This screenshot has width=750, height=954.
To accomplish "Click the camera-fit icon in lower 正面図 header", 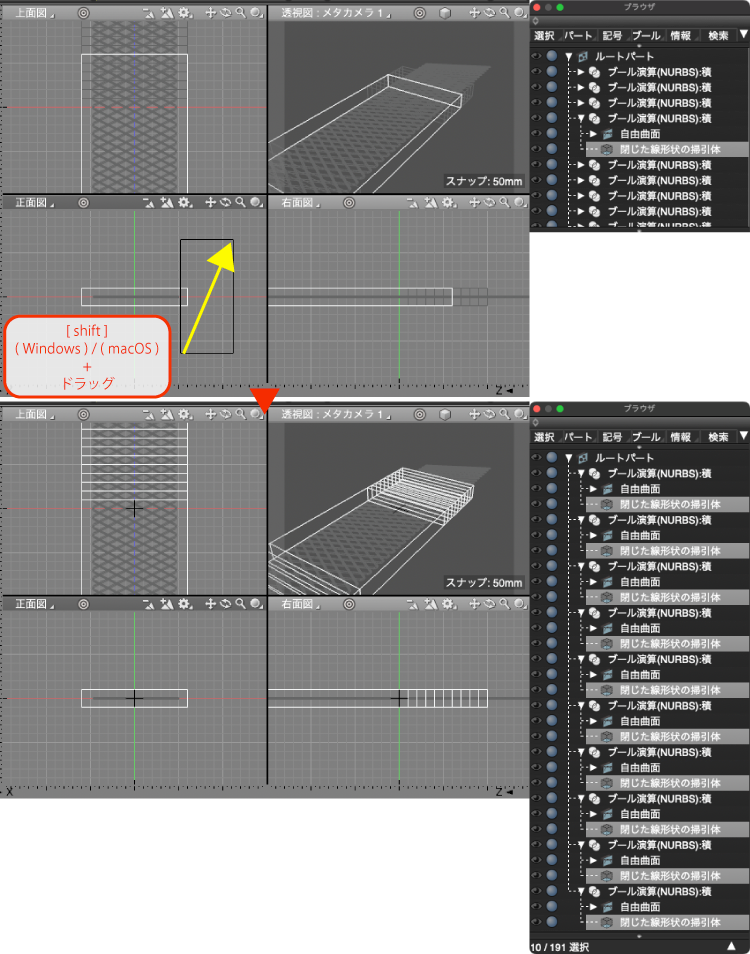I will click(x=148, y=604).
